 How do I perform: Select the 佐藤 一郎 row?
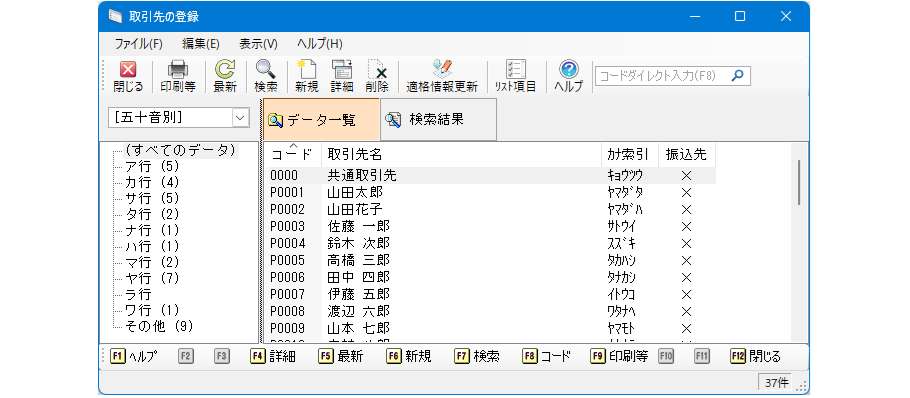(x=490, y=226)
